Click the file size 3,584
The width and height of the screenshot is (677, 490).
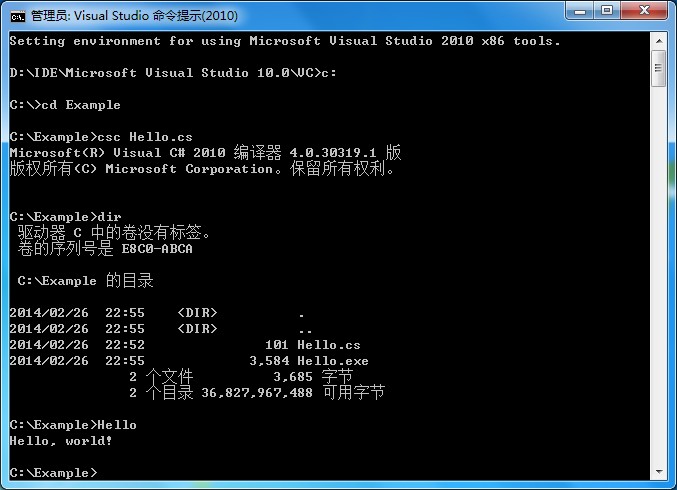point(269,361)
